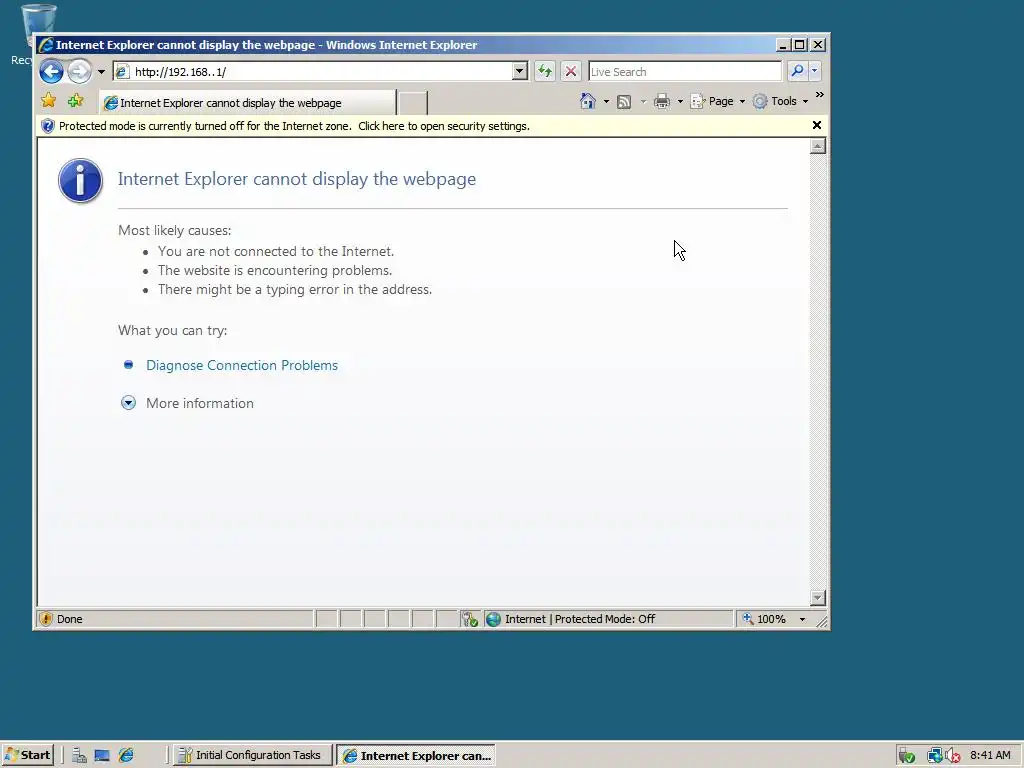The image size is (1024, 768).
Task: Click the Internet Explorer taskbar button
Action: pyautogui.click(x=416, y=756)
